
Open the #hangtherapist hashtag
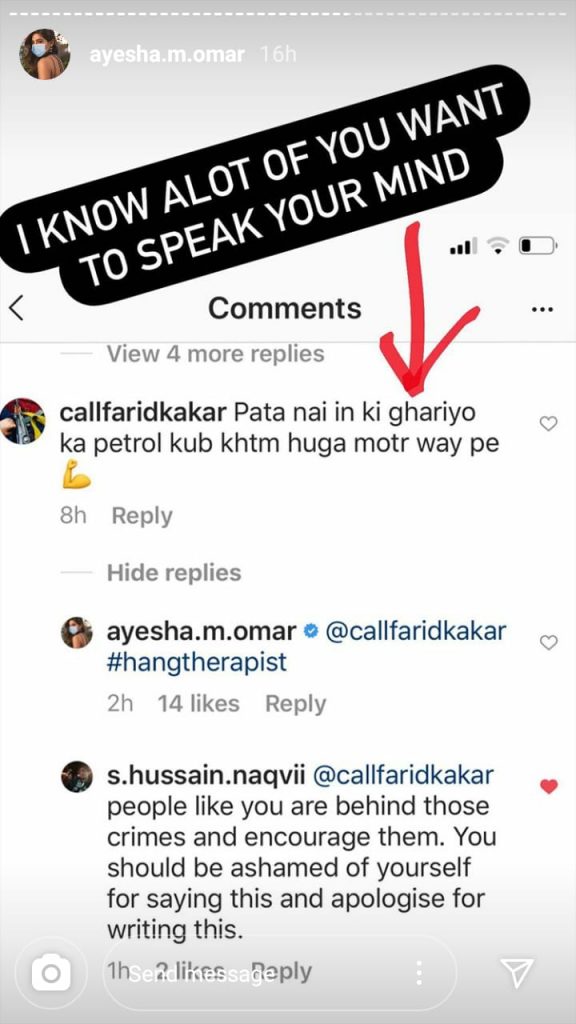[197, 662]
